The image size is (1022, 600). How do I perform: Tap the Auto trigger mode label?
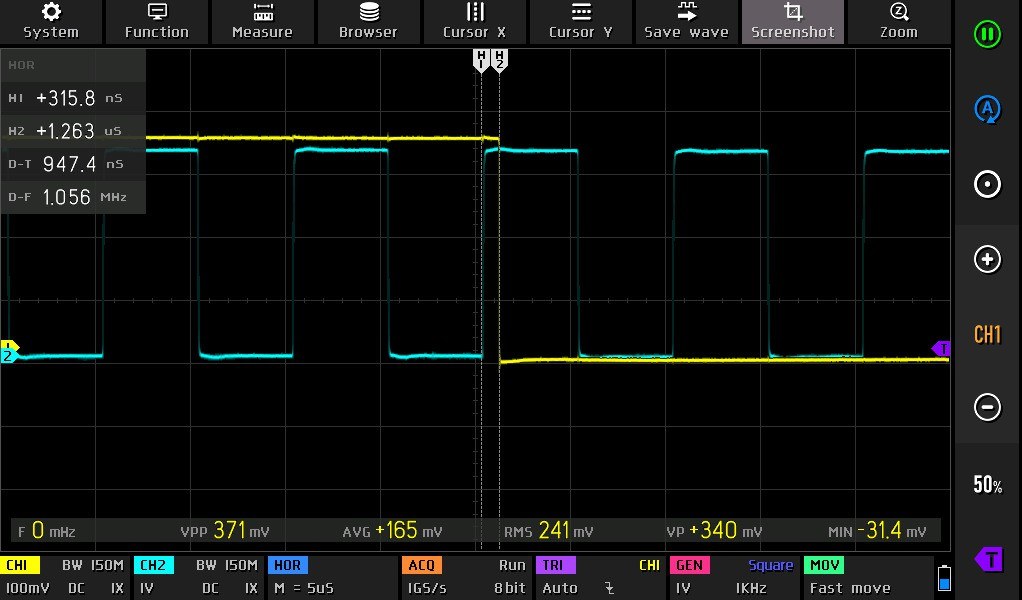point(560,588)
